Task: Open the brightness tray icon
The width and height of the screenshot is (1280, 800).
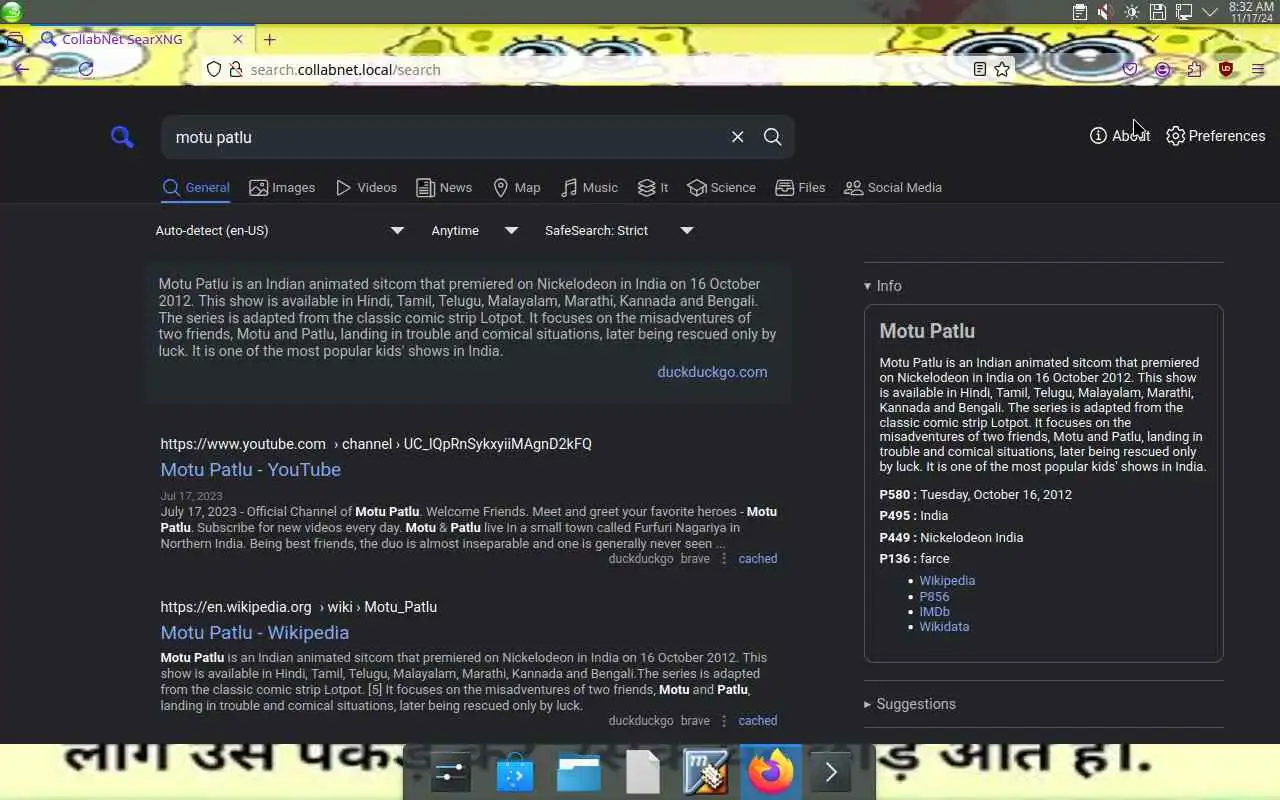Action: click(x=1131, y=12)
